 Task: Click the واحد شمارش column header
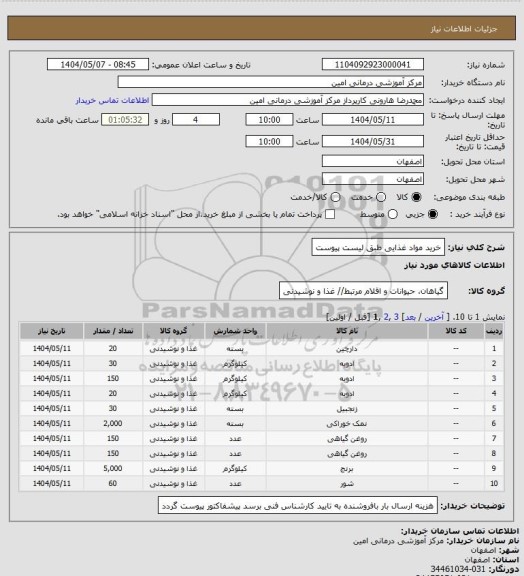[235, 331]
